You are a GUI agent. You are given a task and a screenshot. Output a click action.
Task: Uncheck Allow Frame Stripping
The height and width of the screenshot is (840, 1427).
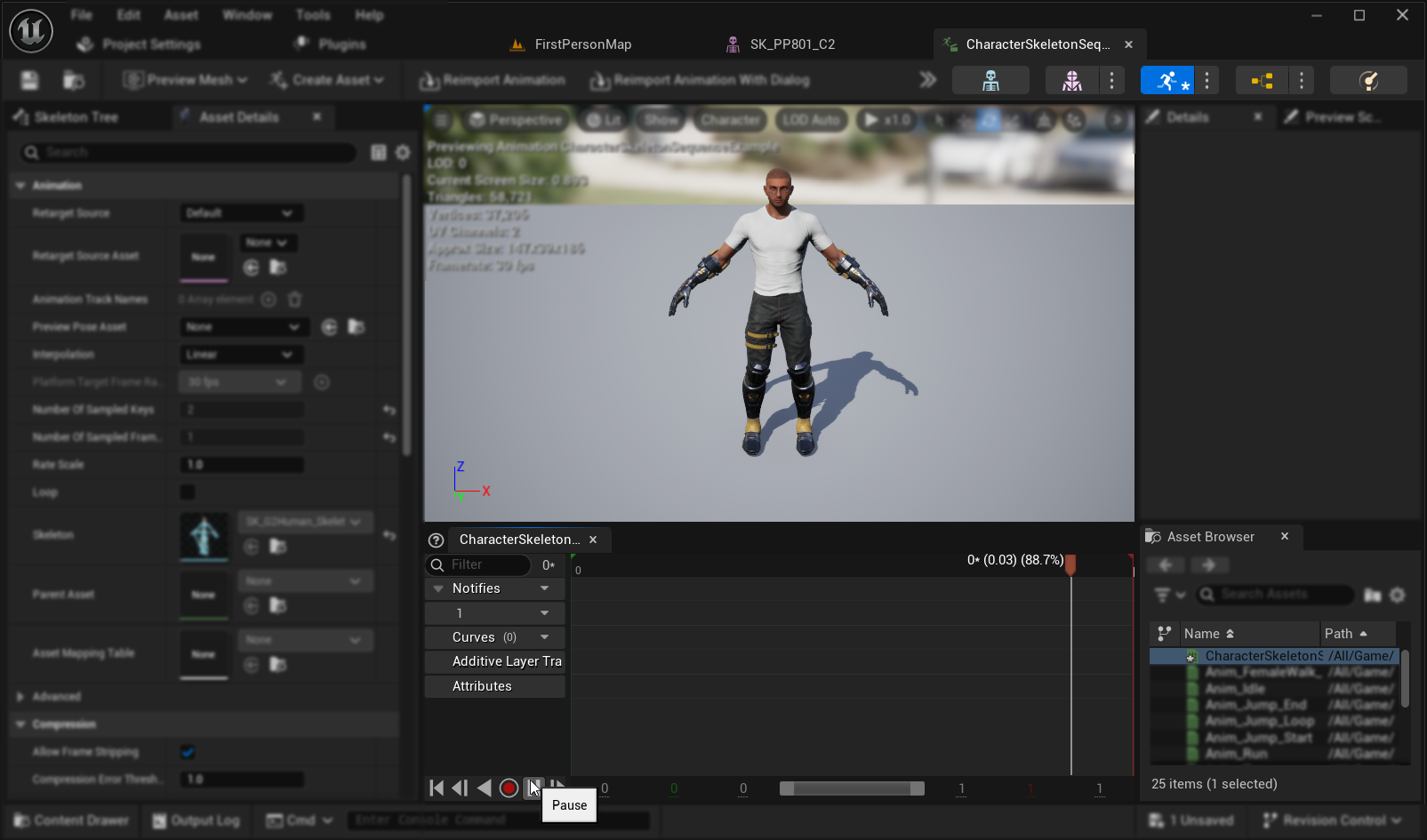[188, 751]
